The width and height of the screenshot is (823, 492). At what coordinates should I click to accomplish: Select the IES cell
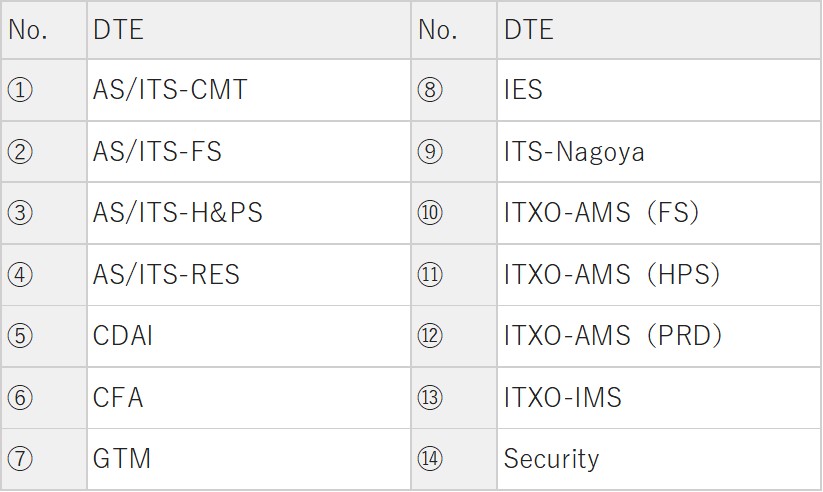tap(523, 90)
